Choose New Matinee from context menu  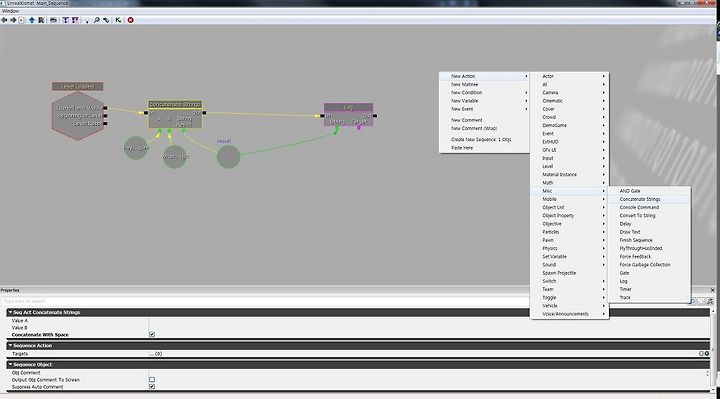point(484,84)
